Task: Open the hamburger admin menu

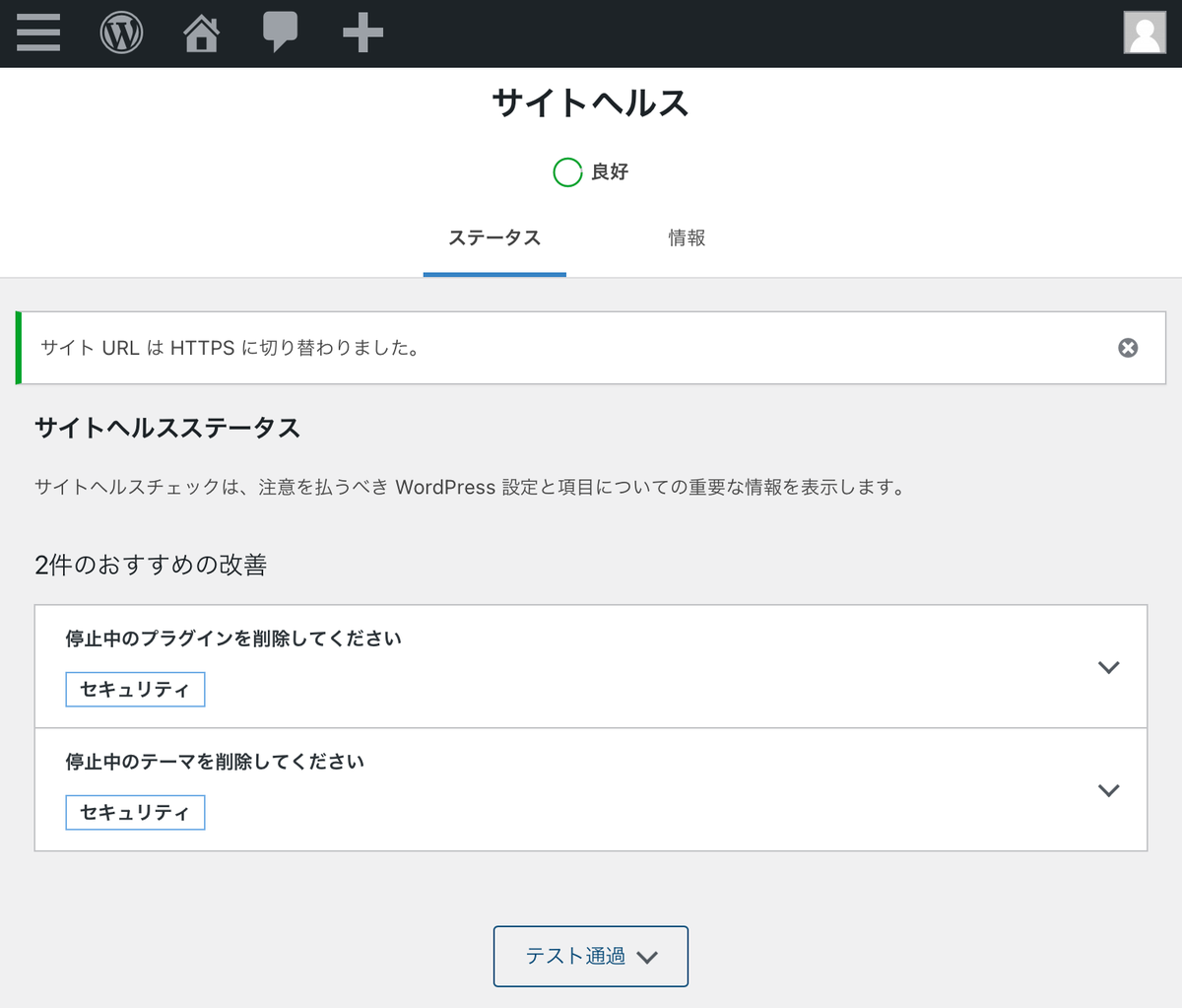Action: pos(37,33)
